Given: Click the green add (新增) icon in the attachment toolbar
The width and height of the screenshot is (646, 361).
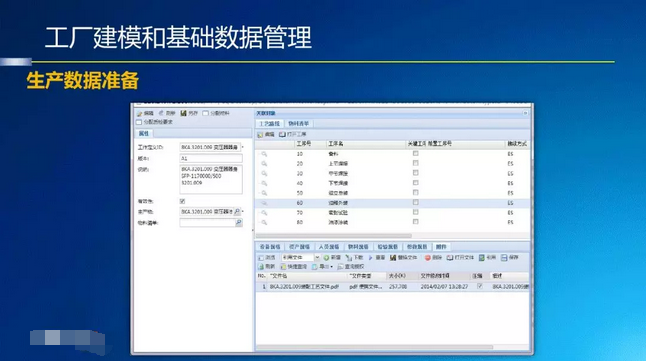Looking at the screenshot, I should click(326, 258).
